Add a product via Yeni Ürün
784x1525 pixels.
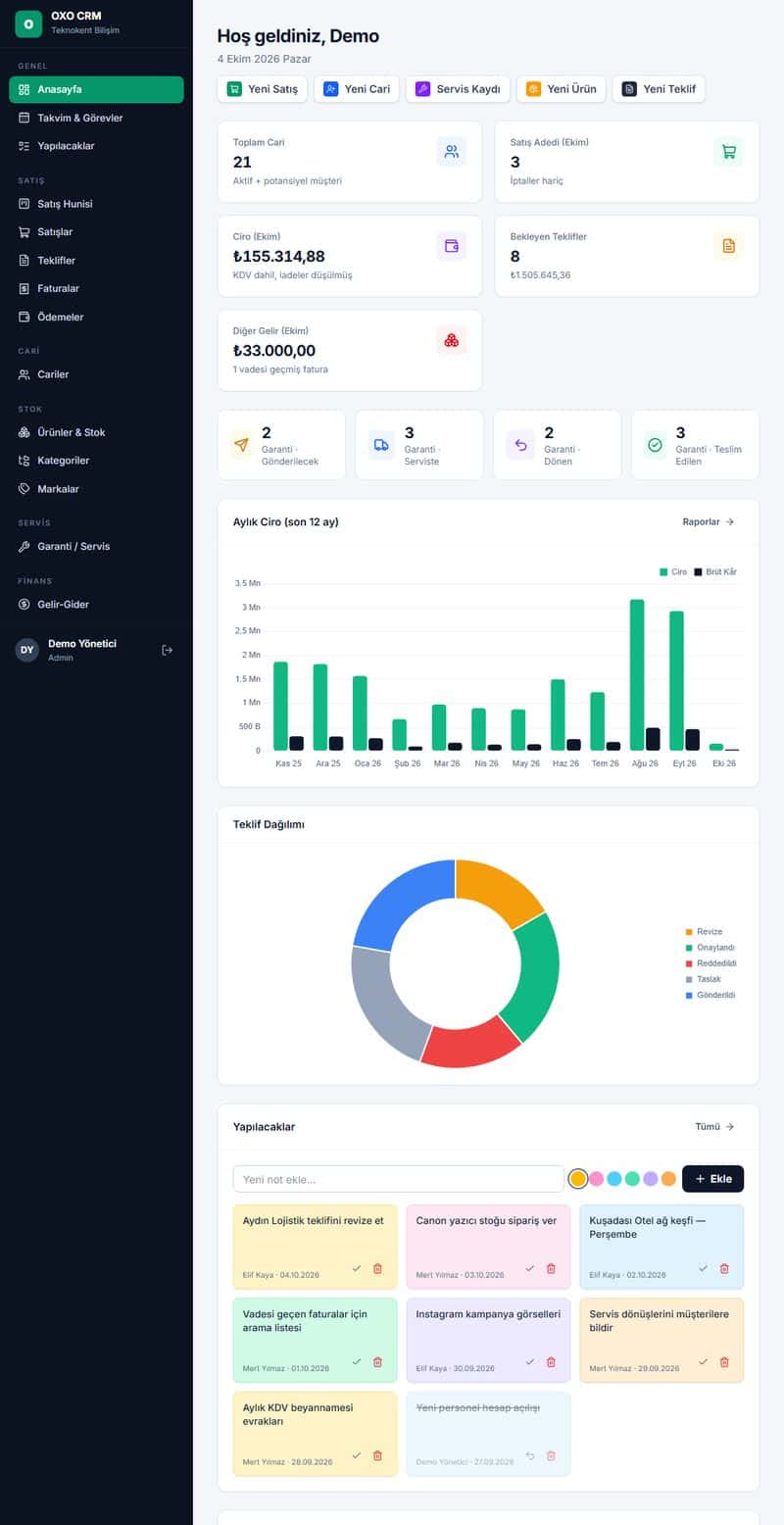click(561, 89)
